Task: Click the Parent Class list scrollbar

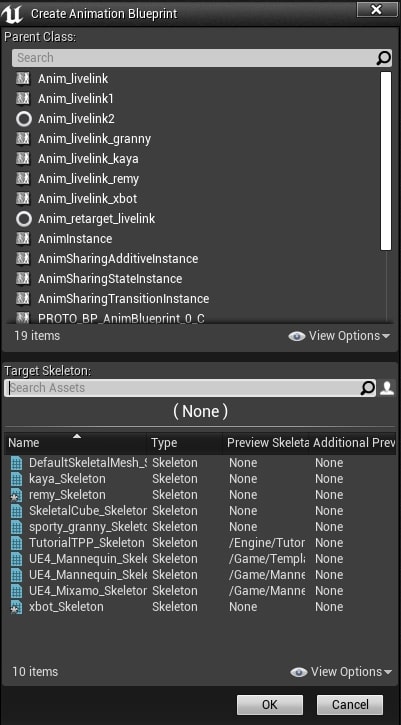Action: point(386,161)
